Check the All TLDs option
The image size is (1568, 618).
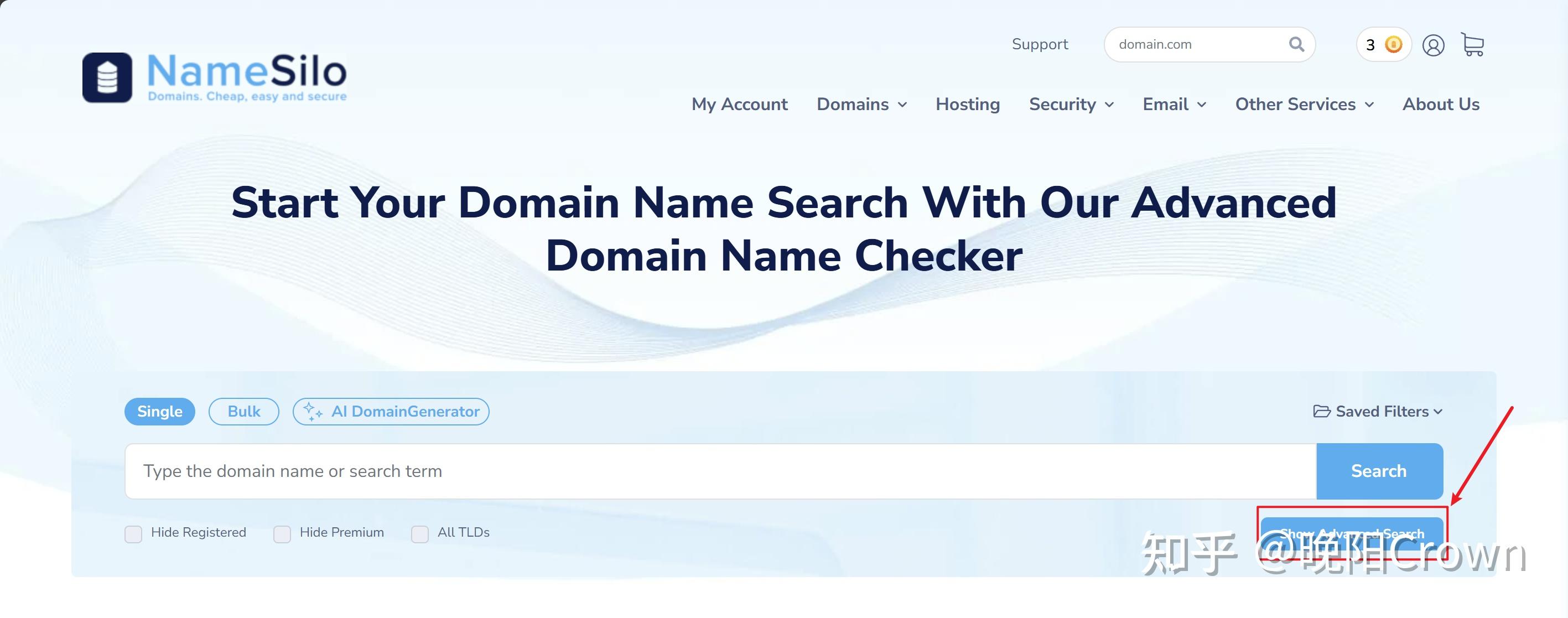coord(420,534)
